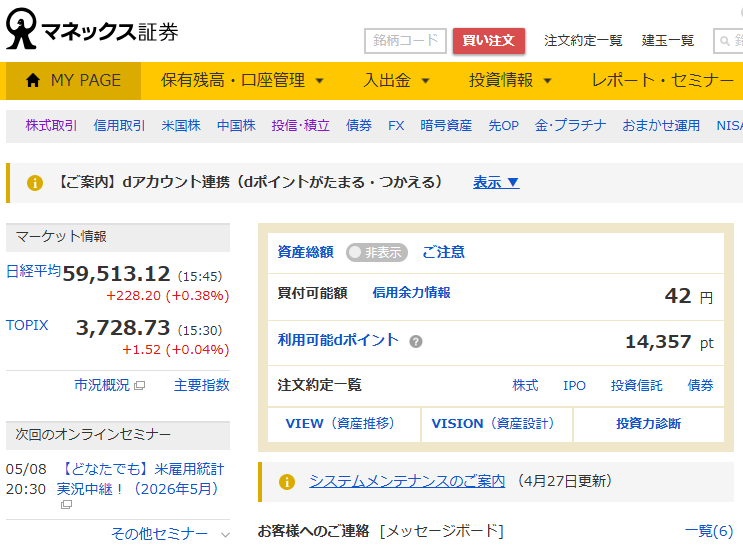
Task: Click the 利用可能dポイント link
Action: pos(338,340)
